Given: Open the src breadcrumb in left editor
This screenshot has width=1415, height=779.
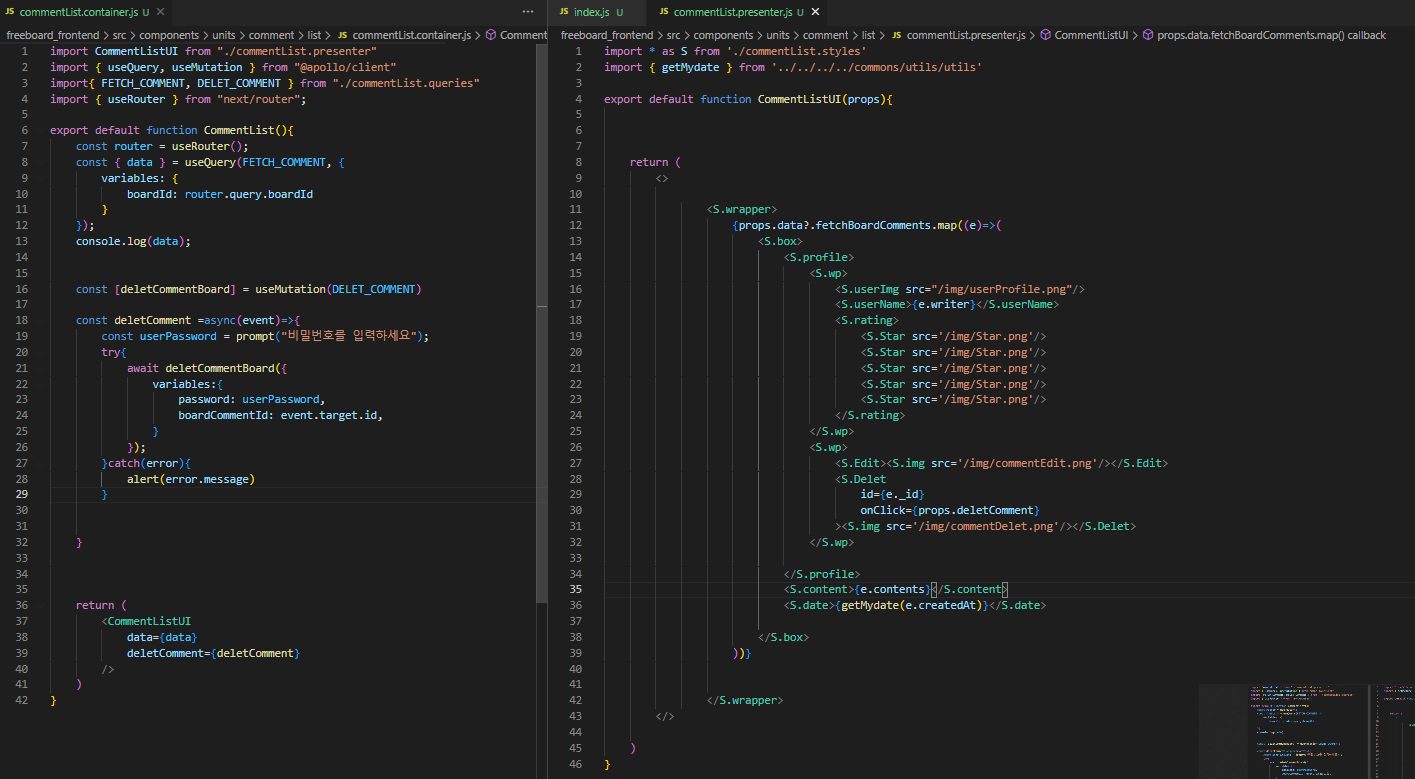Looking at the screenshot, I should (x=119, y=35).
